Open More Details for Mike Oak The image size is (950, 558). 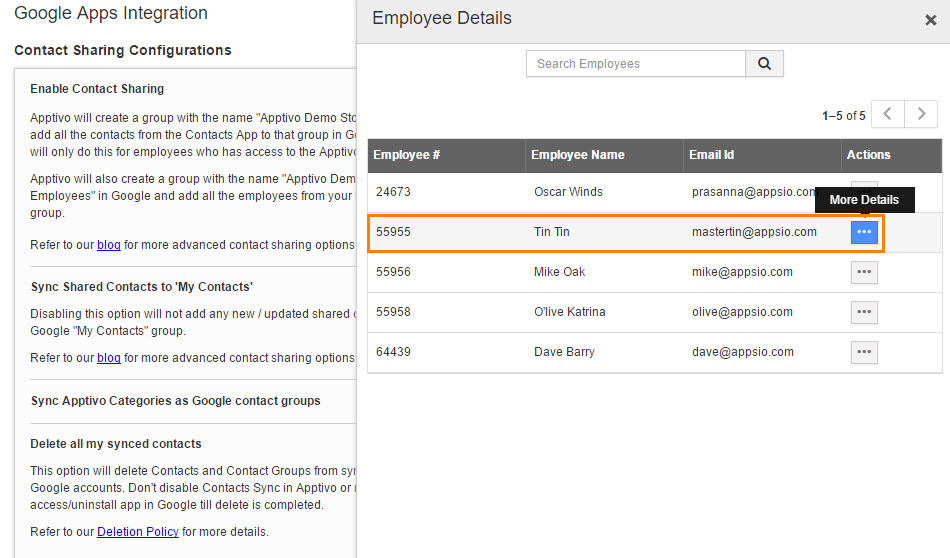[864, 272]
